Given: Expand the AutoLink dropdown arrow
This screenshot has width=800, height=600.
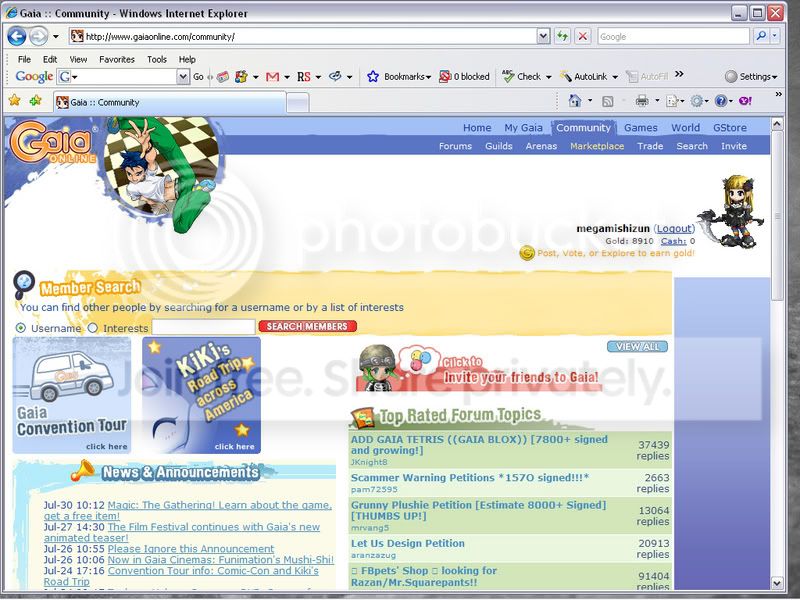Looking at the screenshot, I should pyautogui.click(x=615, y=77).
